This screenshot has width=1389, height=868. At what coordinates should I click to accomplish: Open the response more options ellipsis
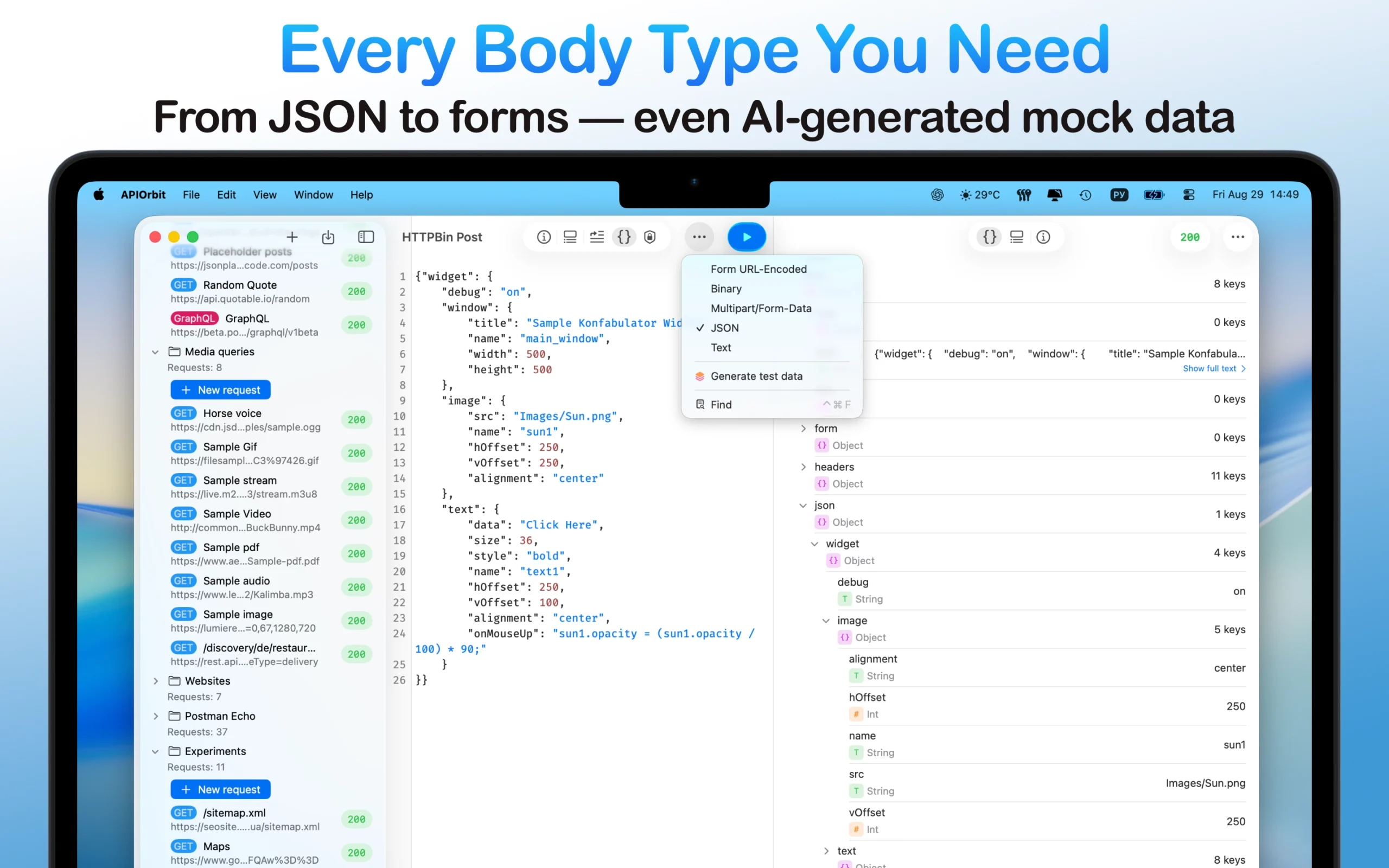(x=1238, y=237)
